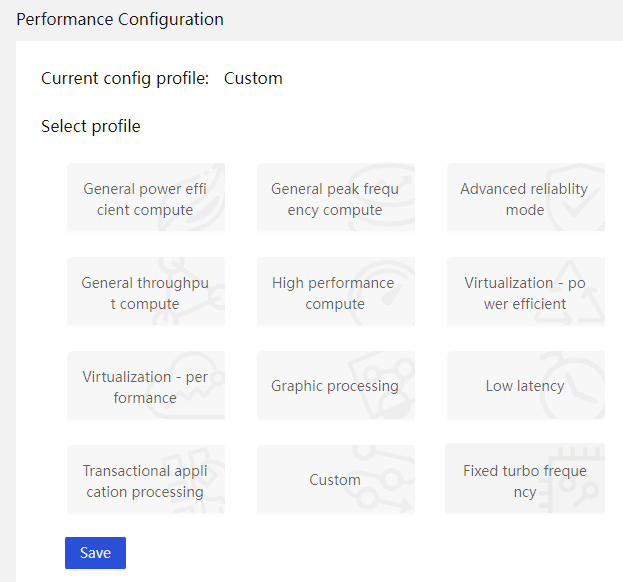Viewport: 623px width, 582px height.
Task: Click shield checkmark icon in Advanced reliability tile
Action: 575,197
